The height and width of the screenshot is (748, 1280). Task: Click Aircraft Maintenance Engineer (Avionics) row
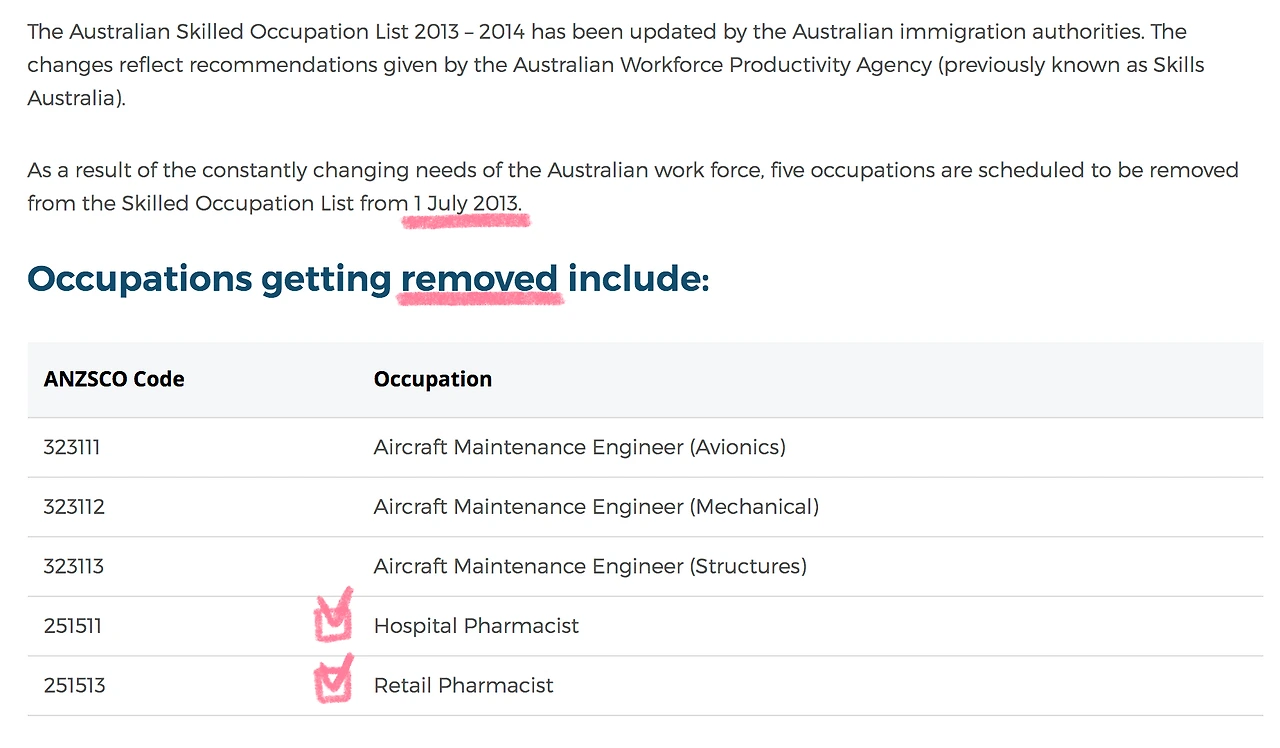click(x=579, y=447)
